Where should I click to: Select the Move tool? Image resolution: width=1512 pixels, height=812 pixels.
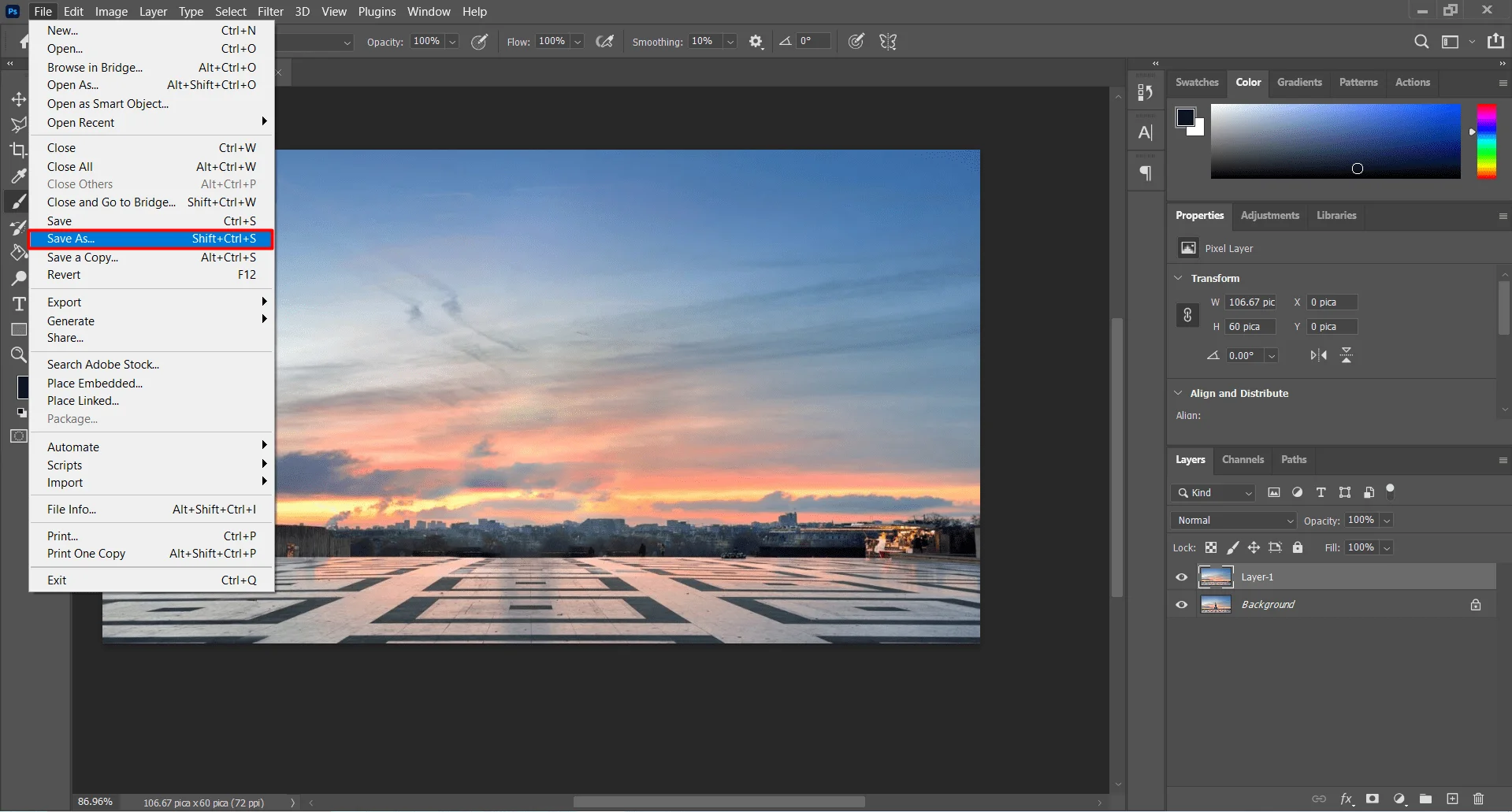click(18, 99)
